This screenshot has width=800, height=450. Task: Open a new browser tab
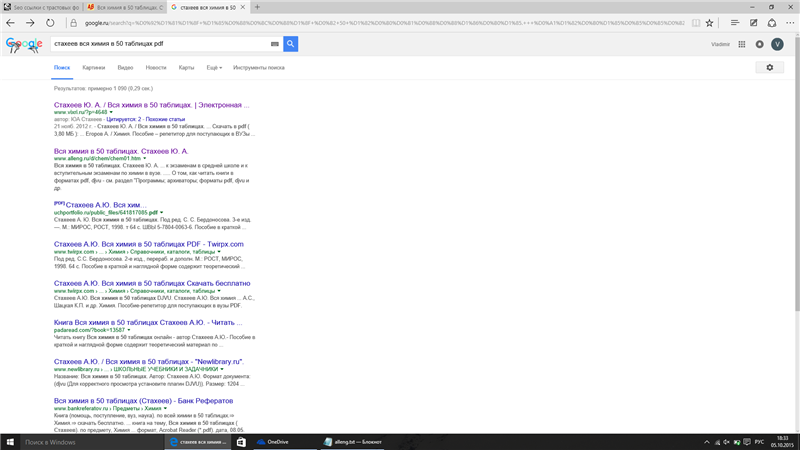(257, 7)
